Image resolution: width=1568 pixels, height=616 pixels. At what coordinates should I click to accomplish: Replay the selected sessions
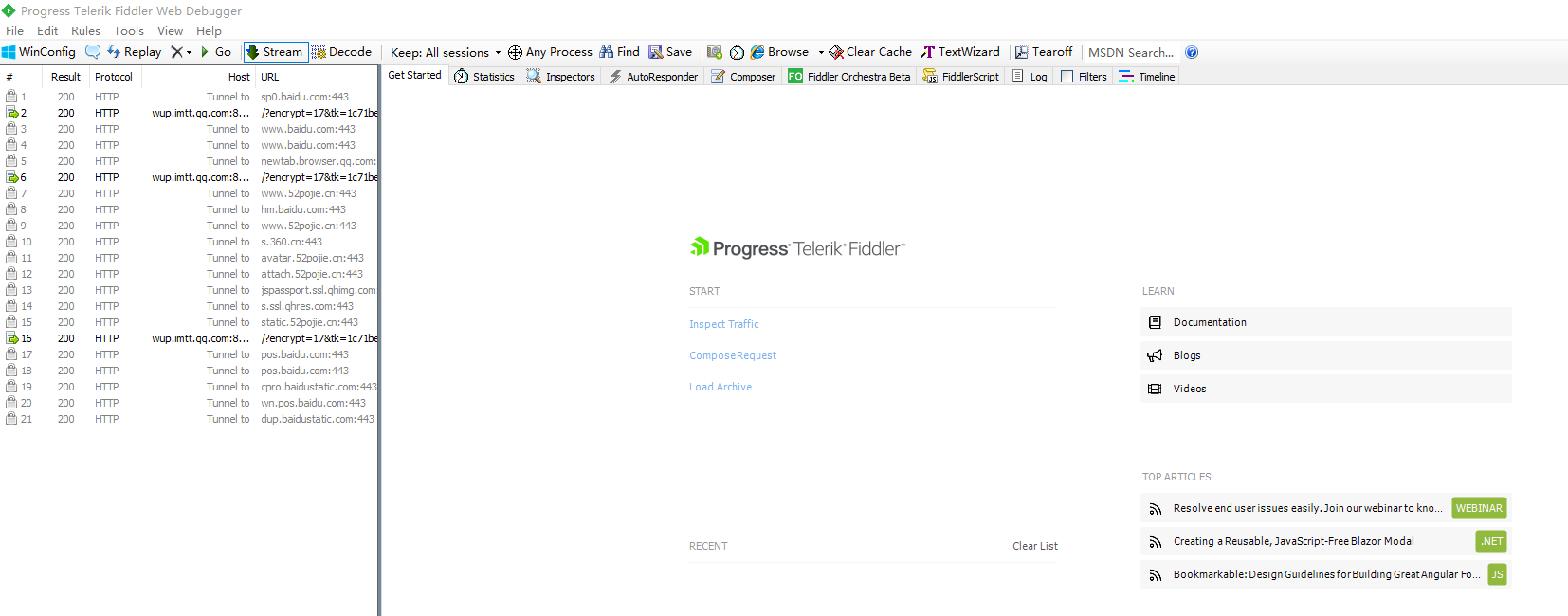(134, 52)
